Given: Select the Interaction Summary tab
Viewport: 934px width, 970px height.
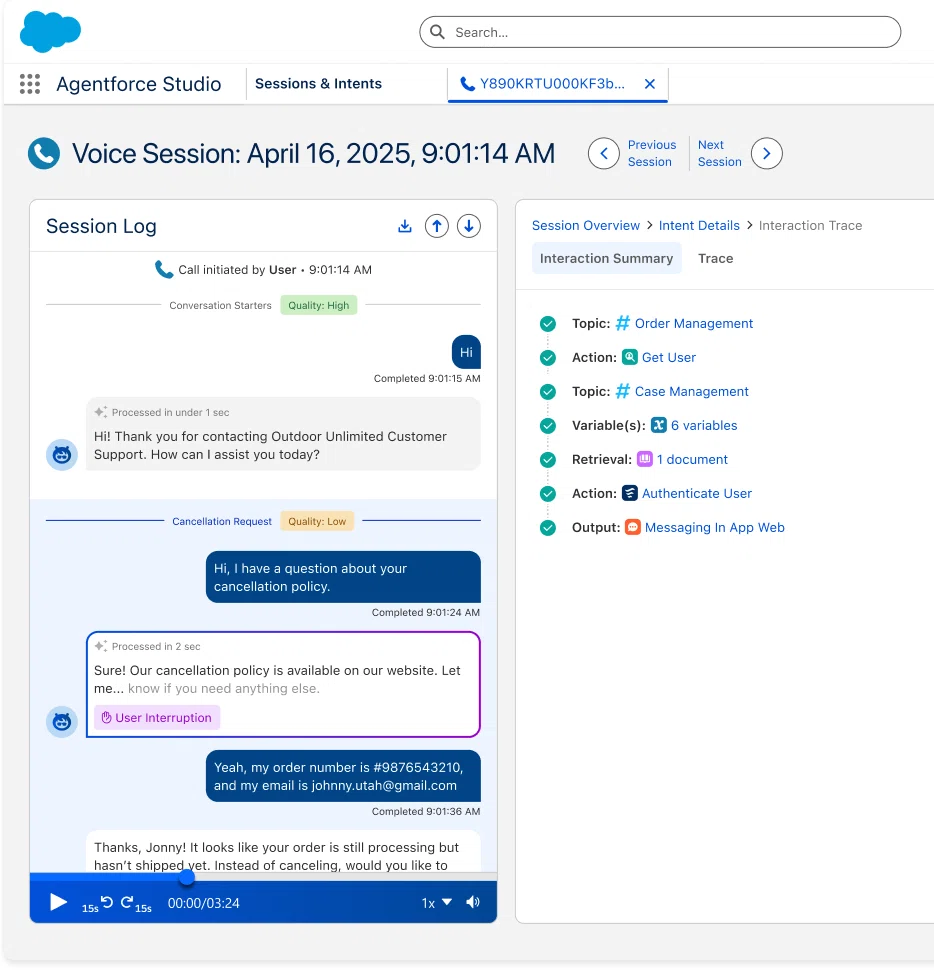Looking at the screenshot, I should pyautogui.click(x=606, y=258).
